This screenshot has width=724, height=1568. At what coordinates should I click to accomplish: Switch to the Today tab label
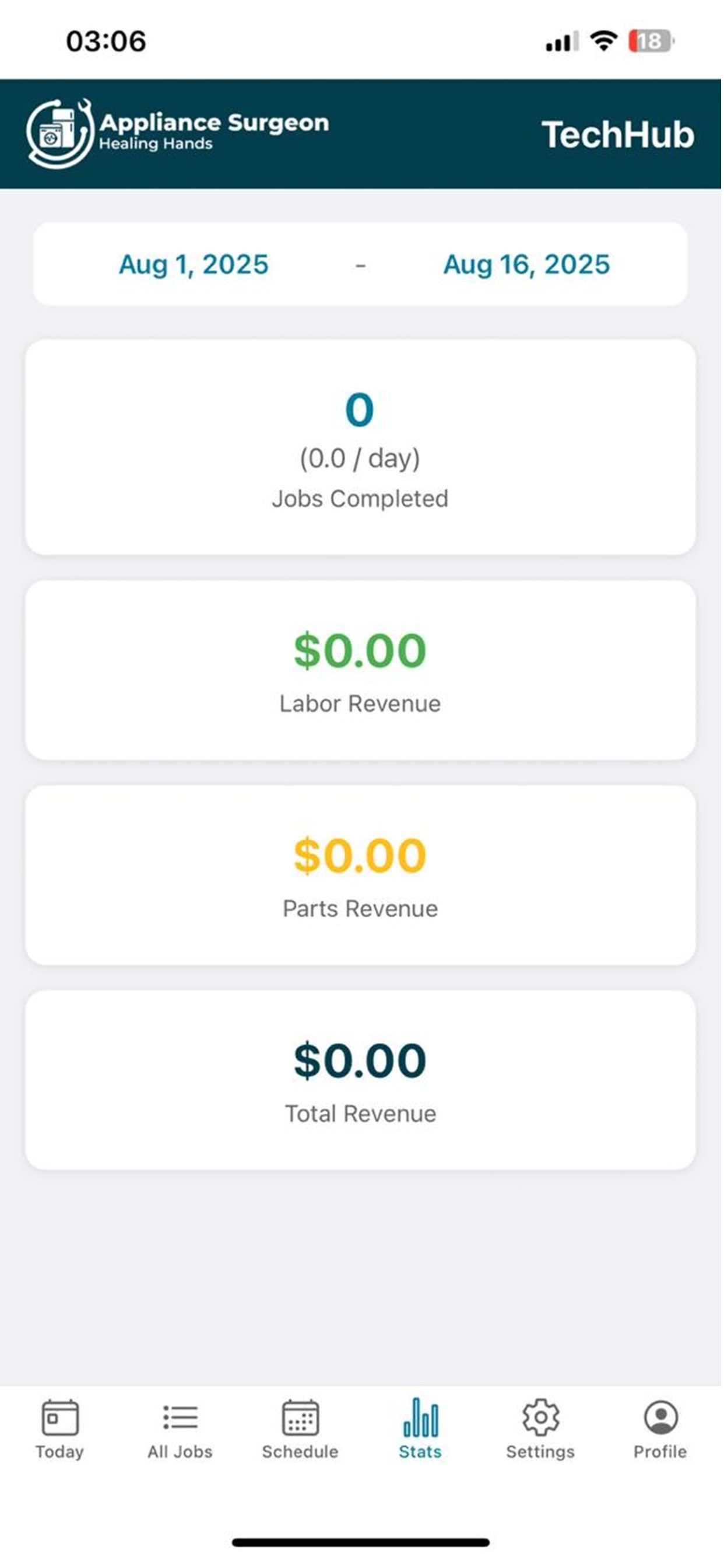59,1452
